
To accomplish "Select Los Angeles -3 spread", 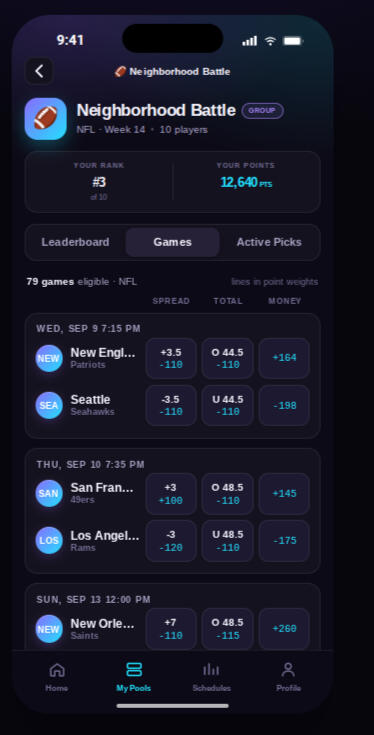I will (x=171, y=540).
